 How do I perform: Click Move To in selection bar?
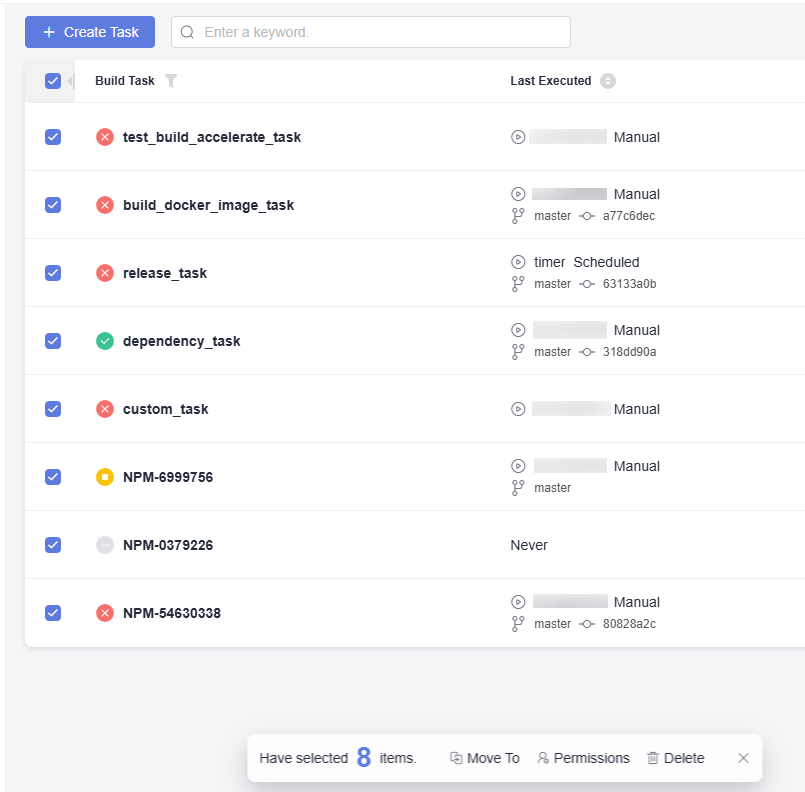[485, 758]
